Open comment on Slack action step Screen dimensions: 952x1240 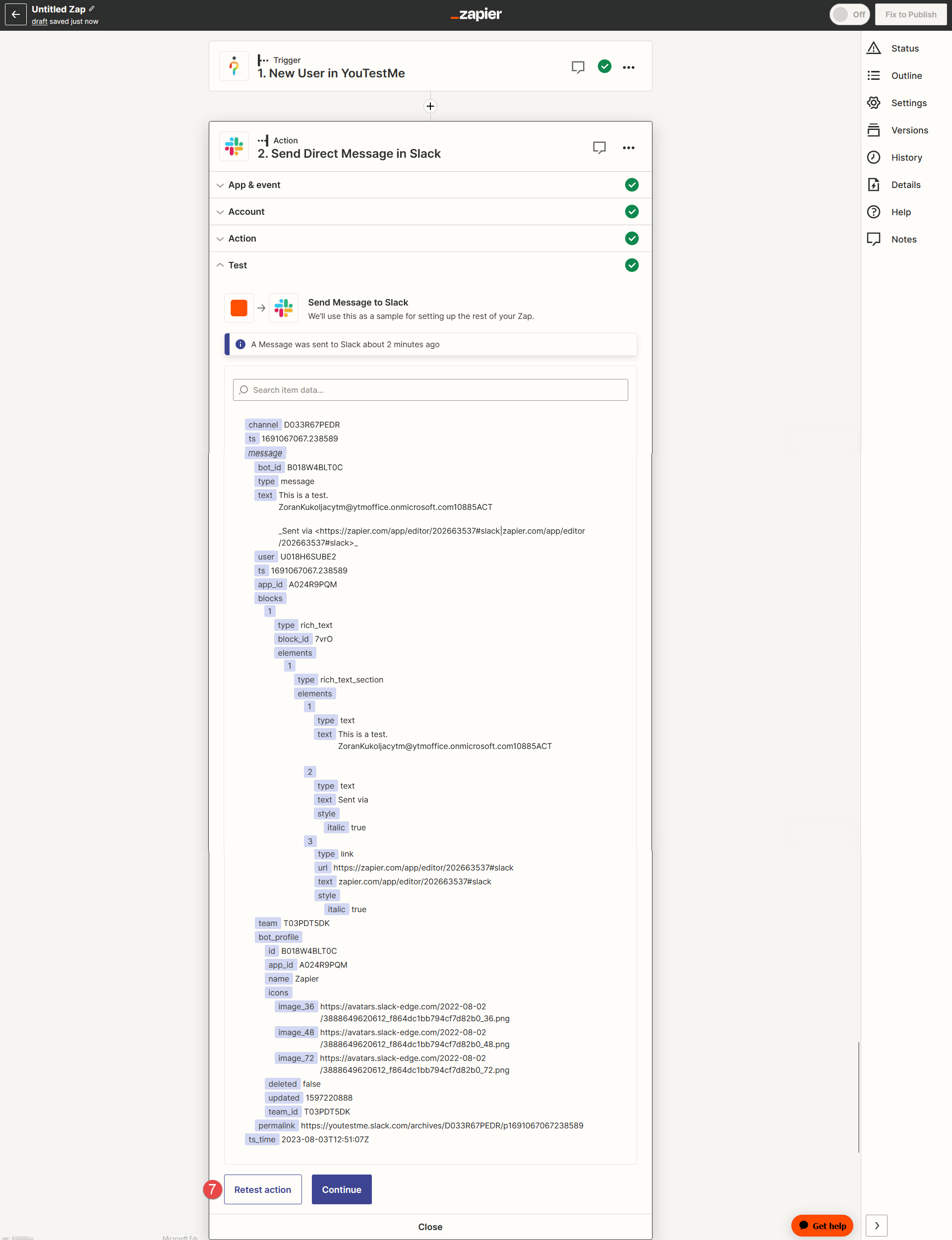click(x=599, y=147)
